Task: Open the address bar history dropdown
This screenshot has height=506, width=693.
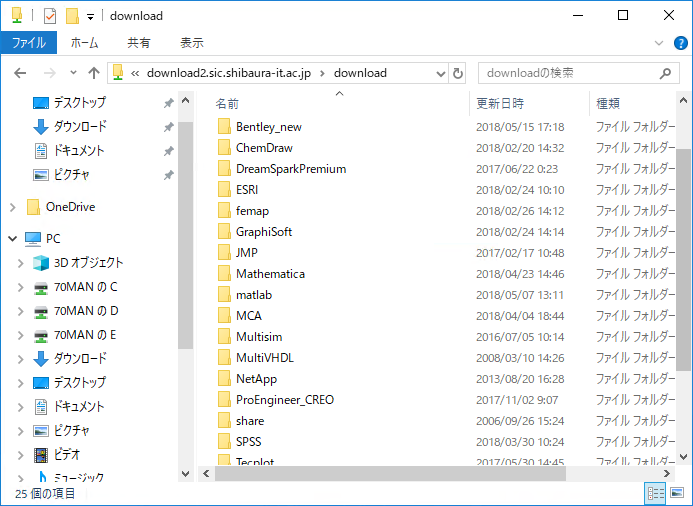Action: [x=440, y=73]
